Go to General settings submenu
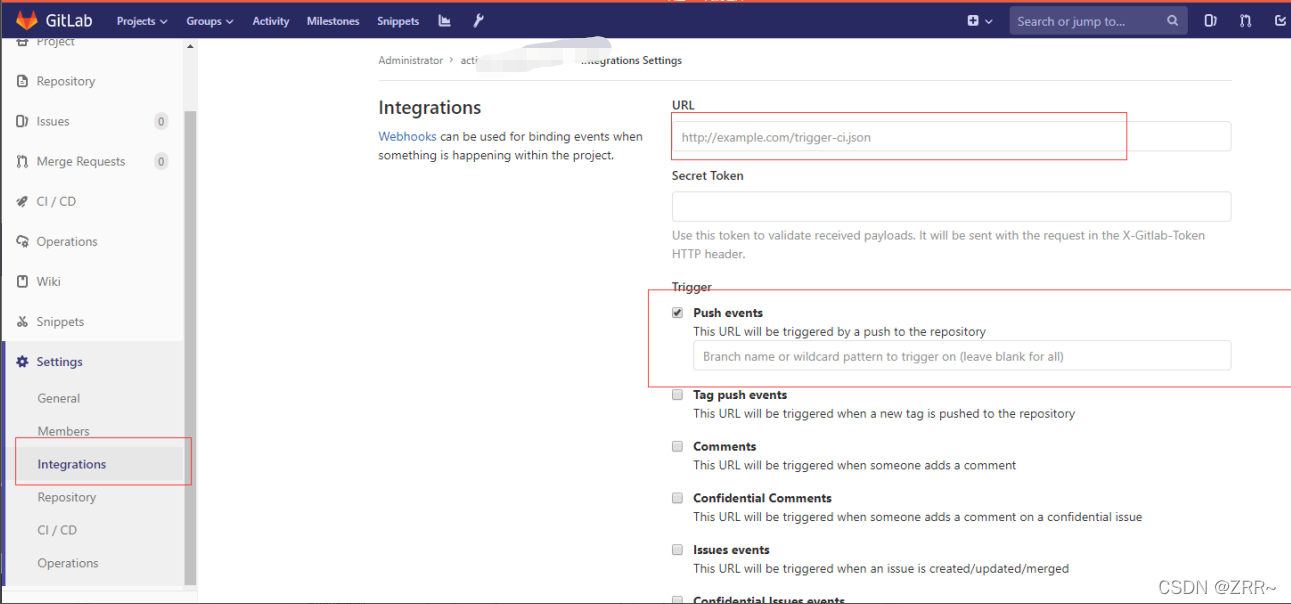Viewport: 1291px width, 604px height. 59,398
